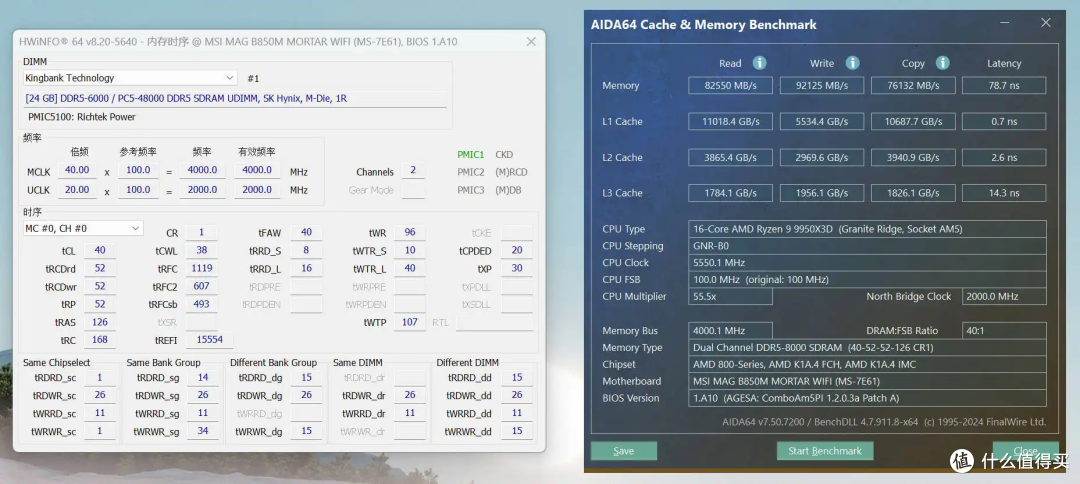The height and width of the screenshot is (484, 1080).
Task: Click the CPU Stepping value GNR-B0
Action: point(867,246)
